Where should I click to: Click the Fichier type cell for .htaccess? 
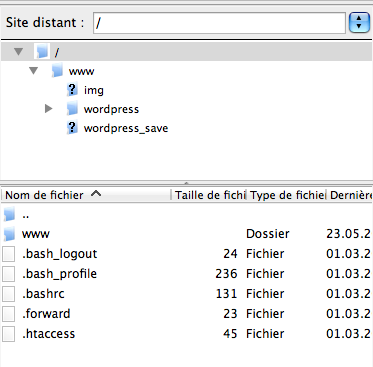pyautogui.click(x=265, y=334)
